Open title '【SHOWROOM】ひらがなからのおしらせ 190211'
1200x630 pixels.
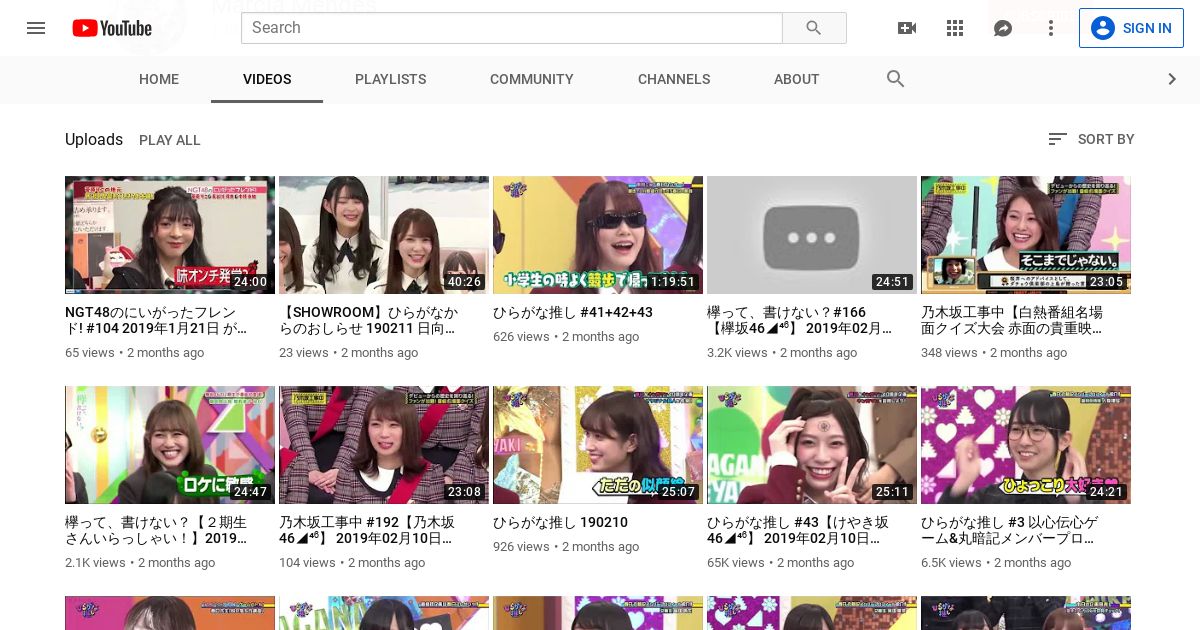pyautogui.click(x=368, y=320)
